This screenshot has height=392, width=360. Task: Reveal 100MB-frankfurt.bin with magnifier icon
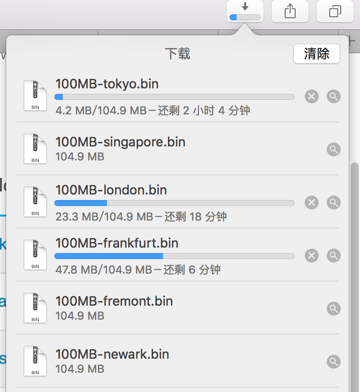pos(333,256)
